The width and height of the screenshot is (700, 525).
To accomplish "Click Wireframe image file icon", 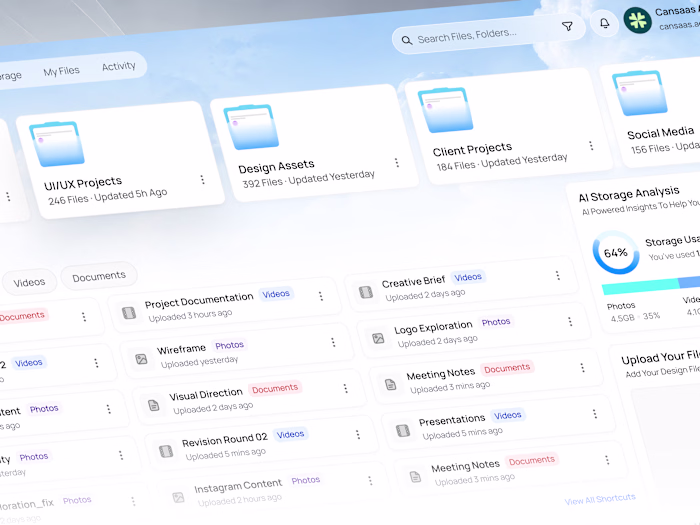I will click(x=141, y=359).
